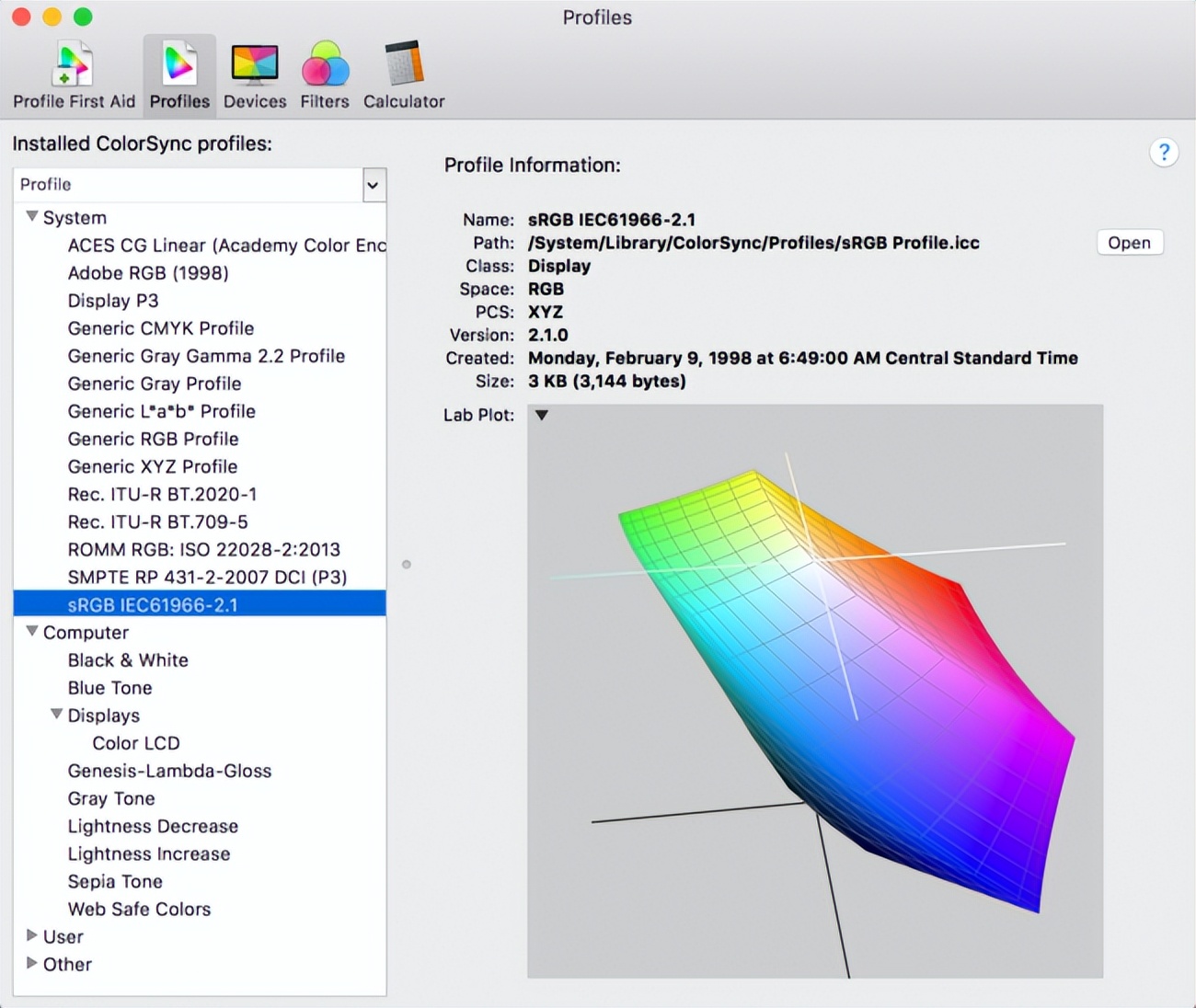Click the green zoom window button

point(83,17)
